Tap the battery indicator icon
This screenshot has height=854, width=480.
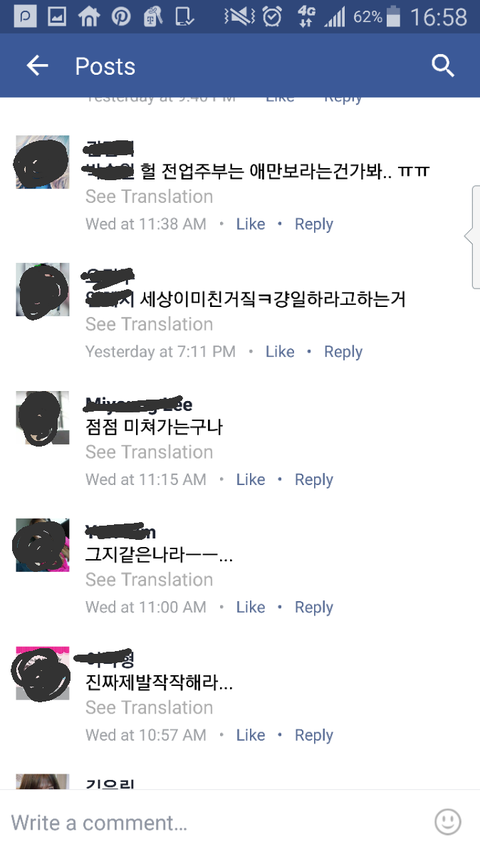393,17
